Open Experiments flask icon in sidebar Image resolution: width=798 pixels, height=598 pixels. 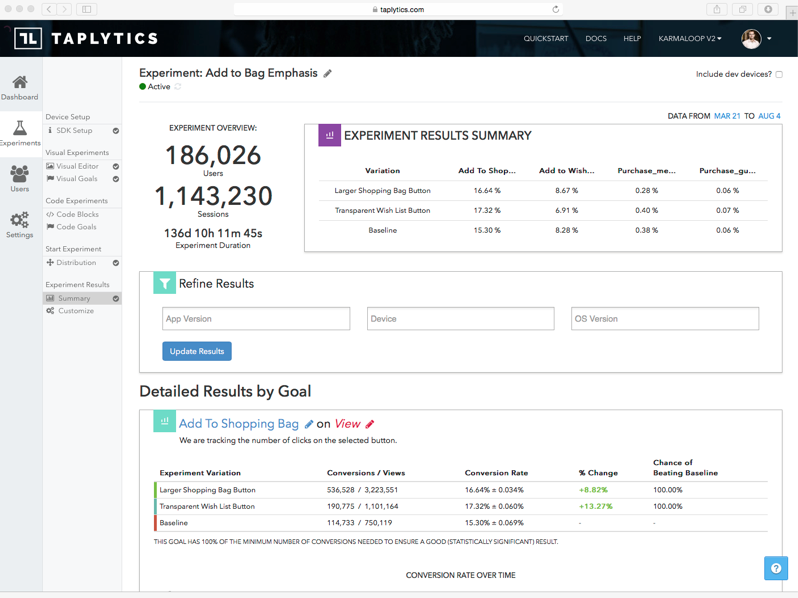(x=20, y=127)
